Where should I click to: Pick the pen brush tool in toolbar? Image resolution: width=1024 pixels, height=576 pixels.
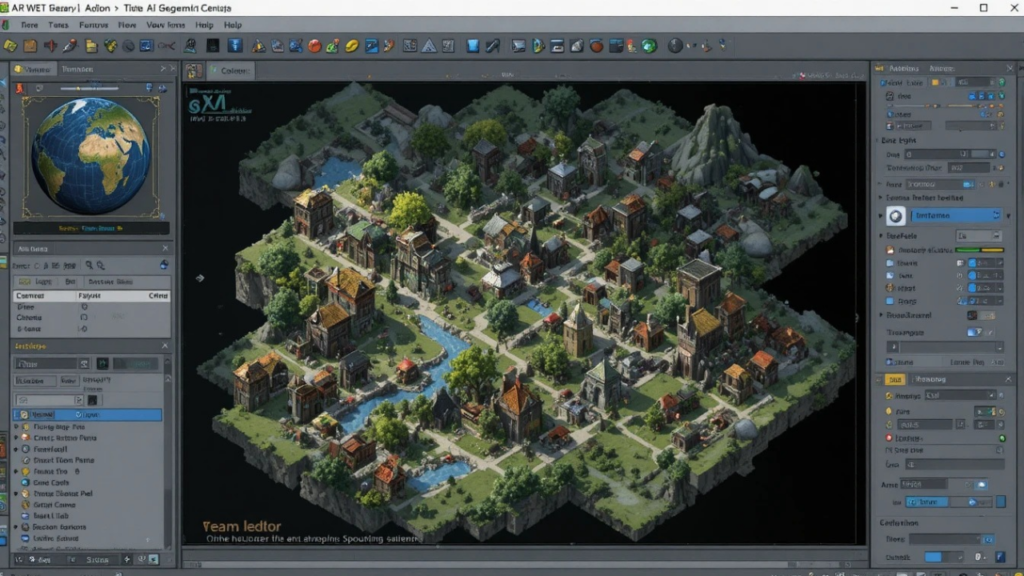coord(70,46)
